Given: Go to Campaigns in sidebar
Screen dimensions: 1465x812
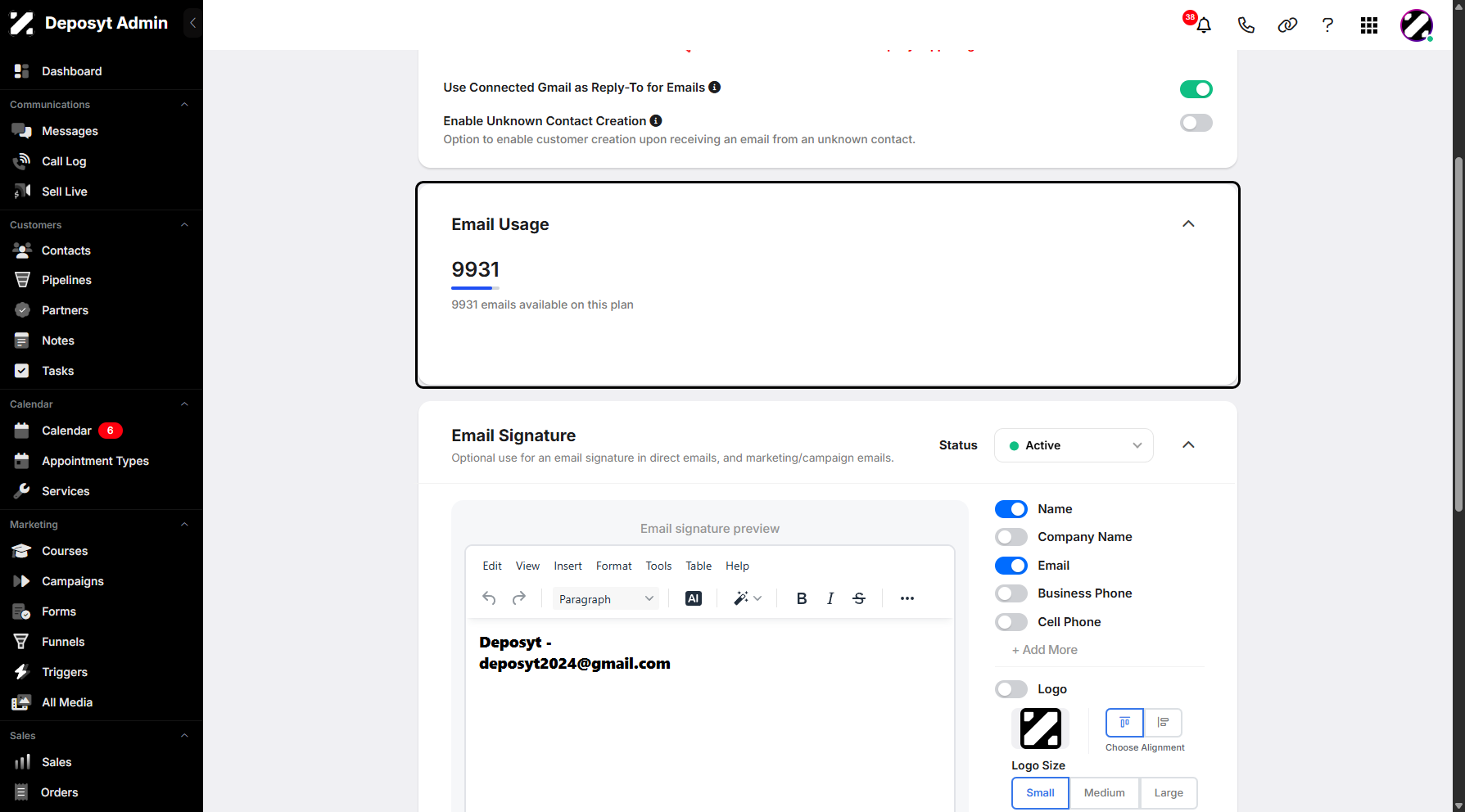Looking at the screenshot, I should point(73,581).
